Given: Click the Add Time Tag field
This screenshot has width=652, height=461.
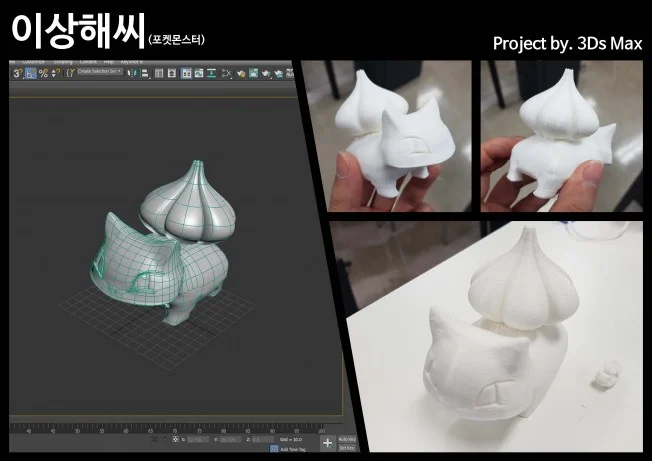Looking at the screenshot, I should pos(292,449).
